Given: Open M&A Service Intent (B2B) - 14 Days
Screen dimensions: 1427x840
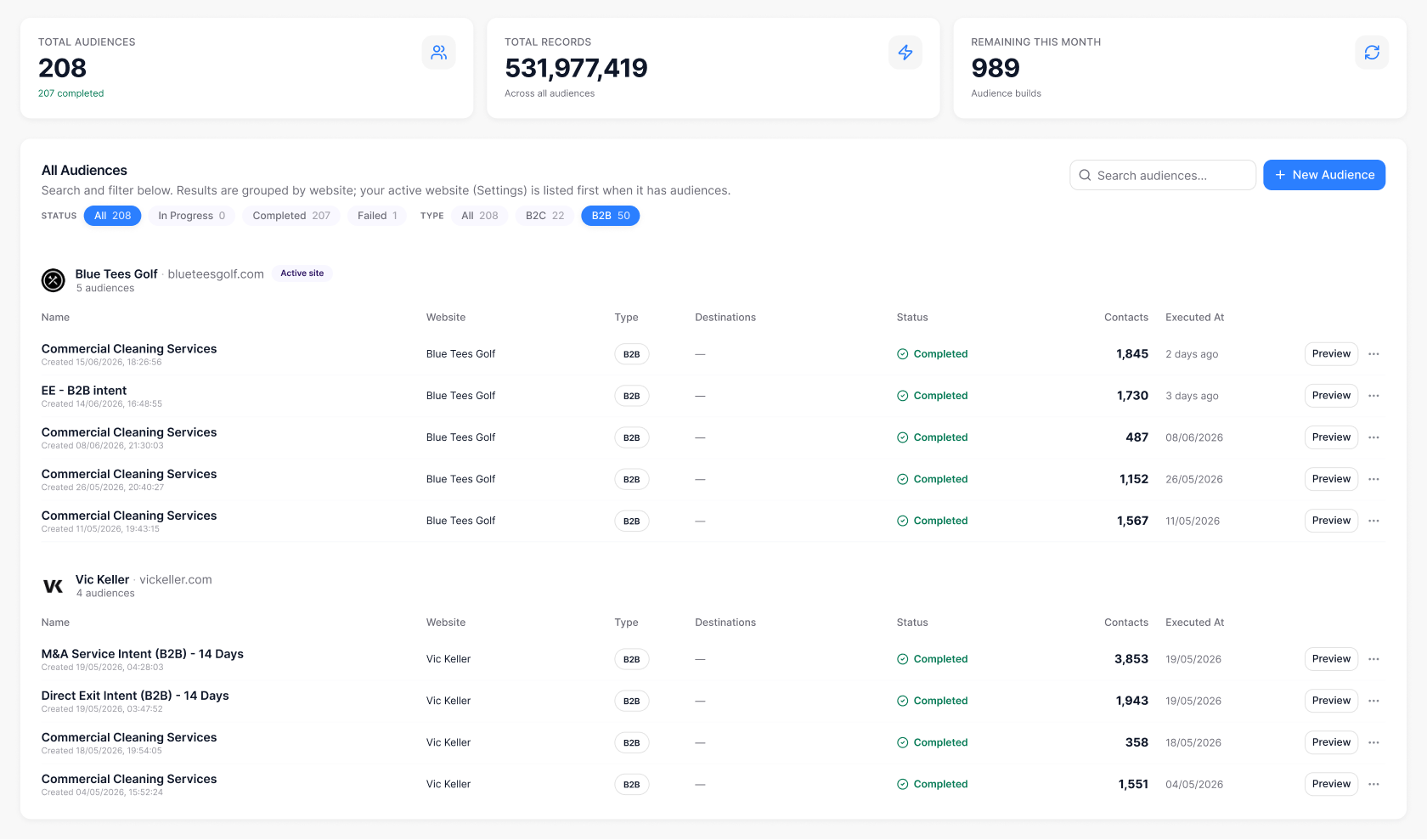Looking at the screenshot, I should pyautogui.click(x=143, y=654).
